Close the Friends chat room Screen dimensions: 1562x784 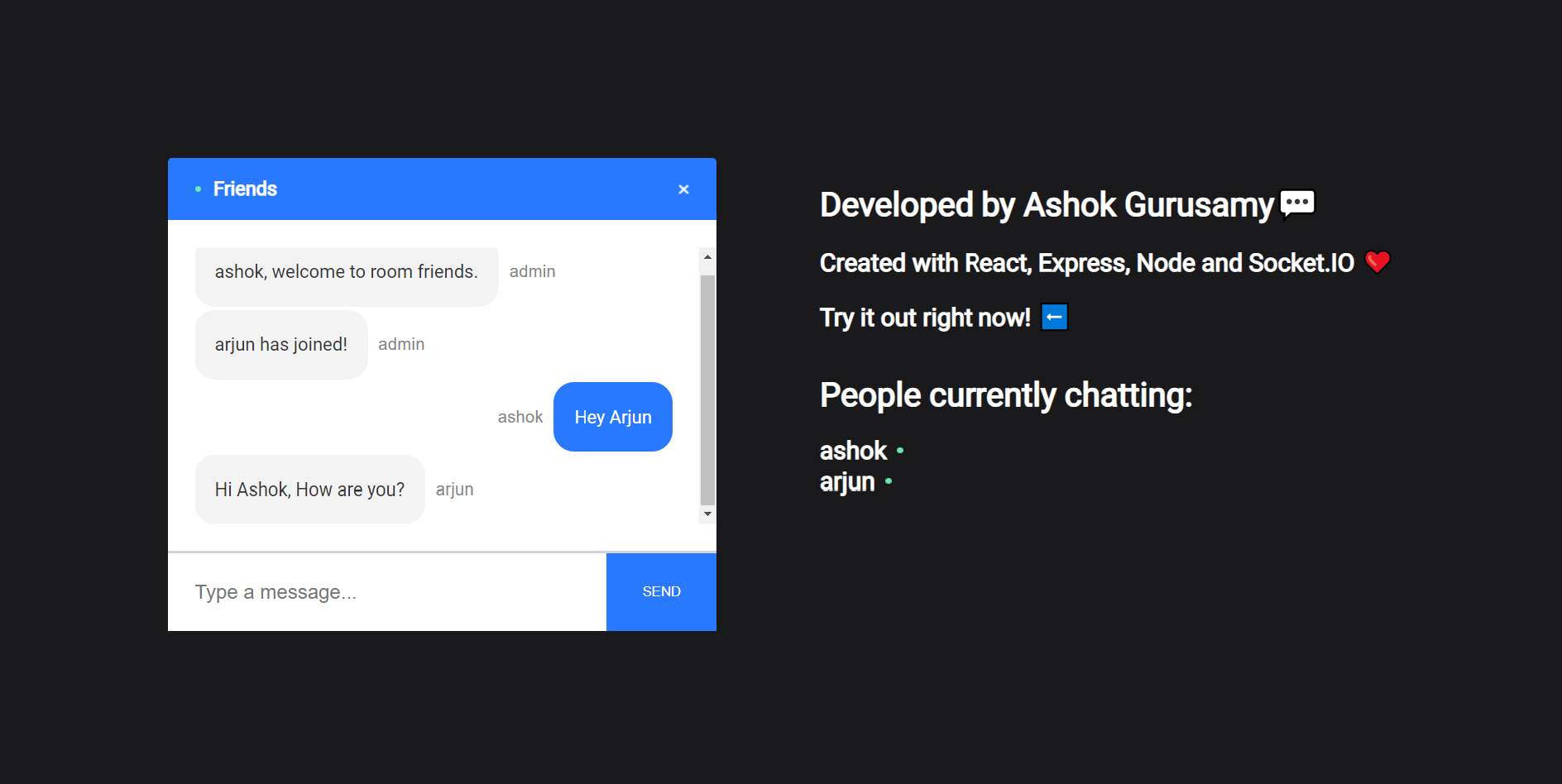click(683, 189)
